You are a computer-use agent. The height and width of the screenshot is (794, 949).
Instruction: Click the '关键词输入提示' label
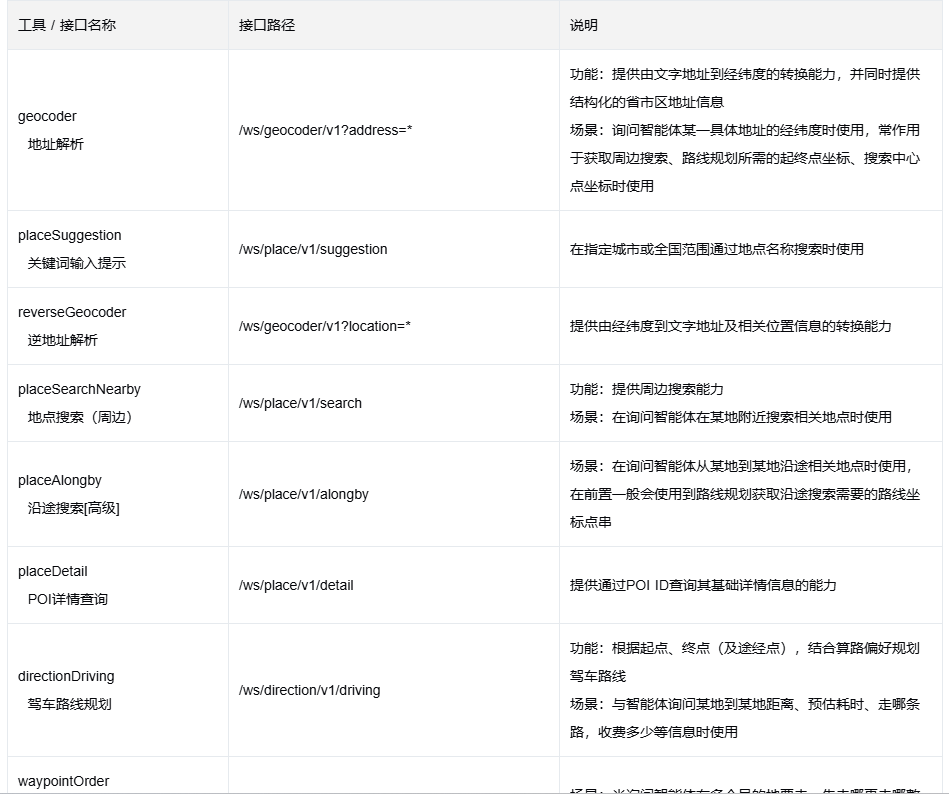(x=77, y=263)
